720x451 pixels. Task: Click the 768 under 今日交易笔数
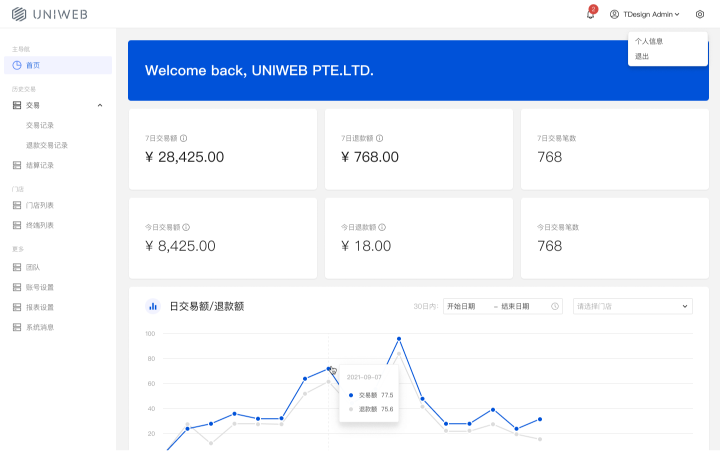[x=550, y=246]
